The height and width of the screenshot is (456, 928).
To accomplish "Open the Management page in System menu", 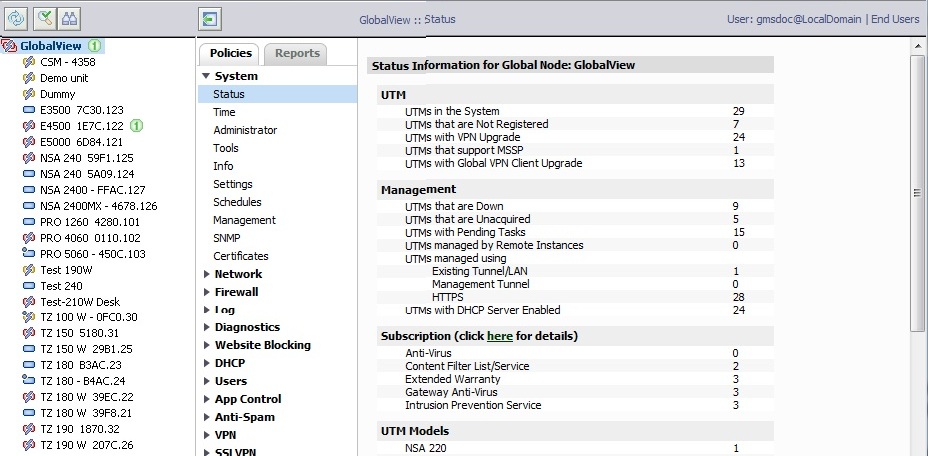I will pyautogui.click(x=244, y=220).
